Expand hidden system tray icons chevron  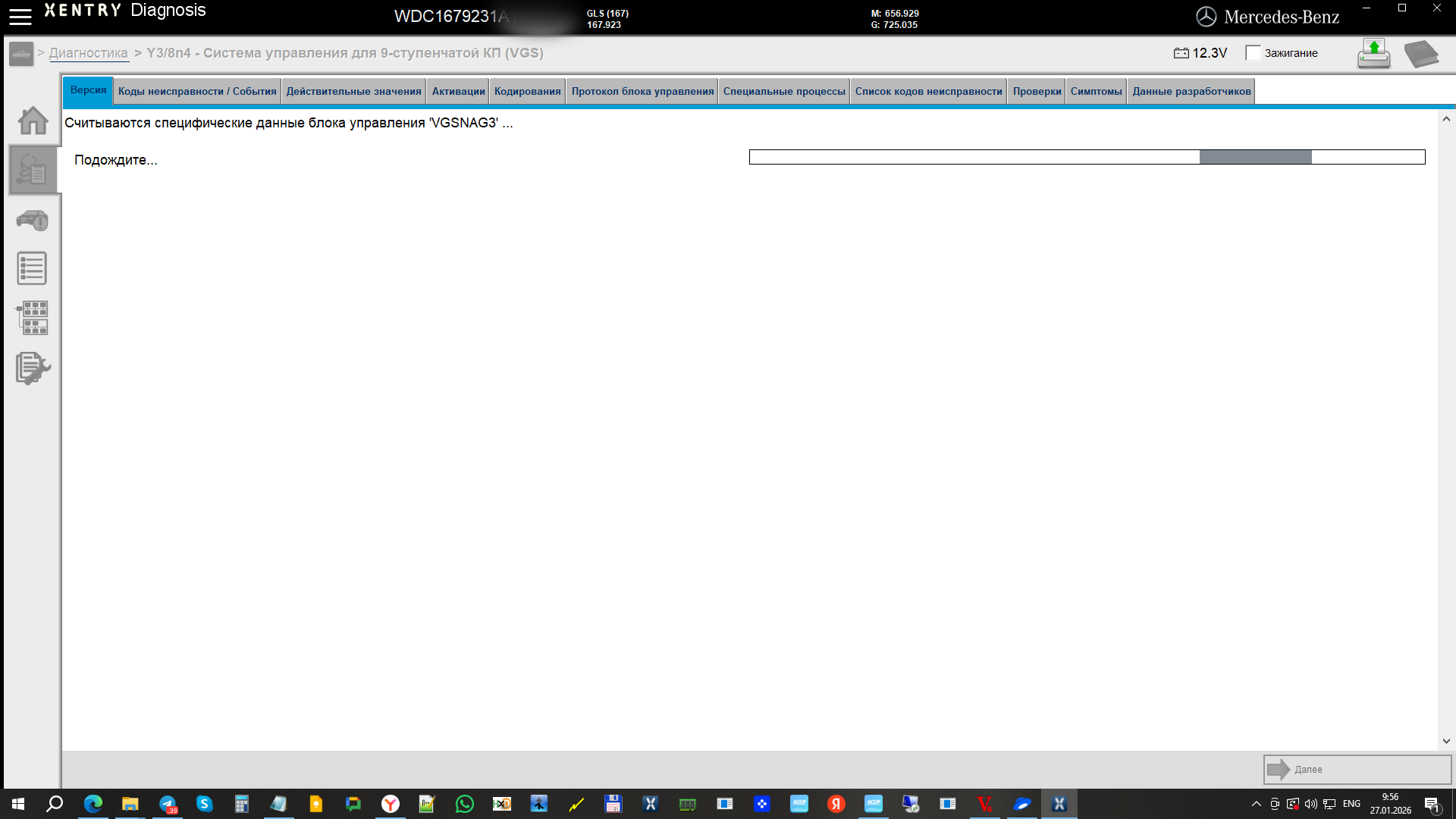click(x=1256, y=804)
